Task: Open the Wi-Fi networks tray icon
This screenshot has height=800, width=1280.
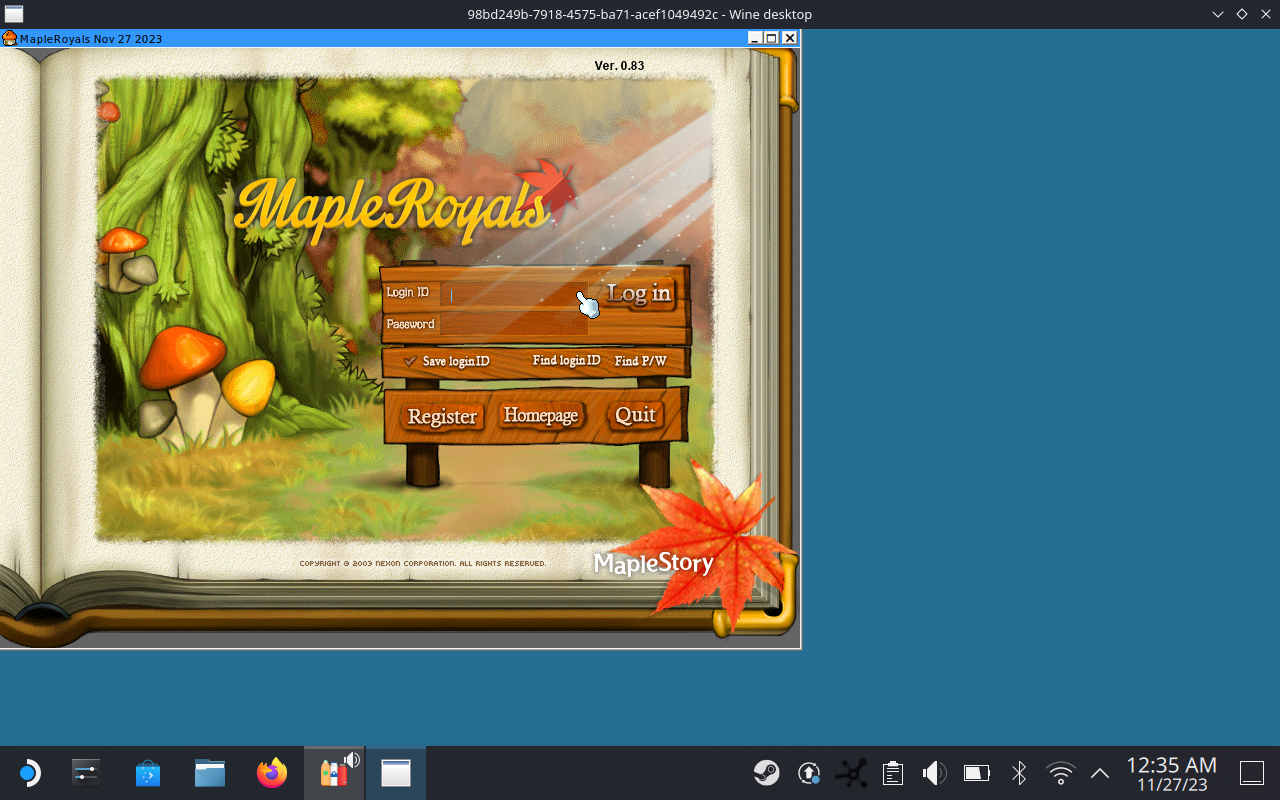Action: coord(1060,773)
